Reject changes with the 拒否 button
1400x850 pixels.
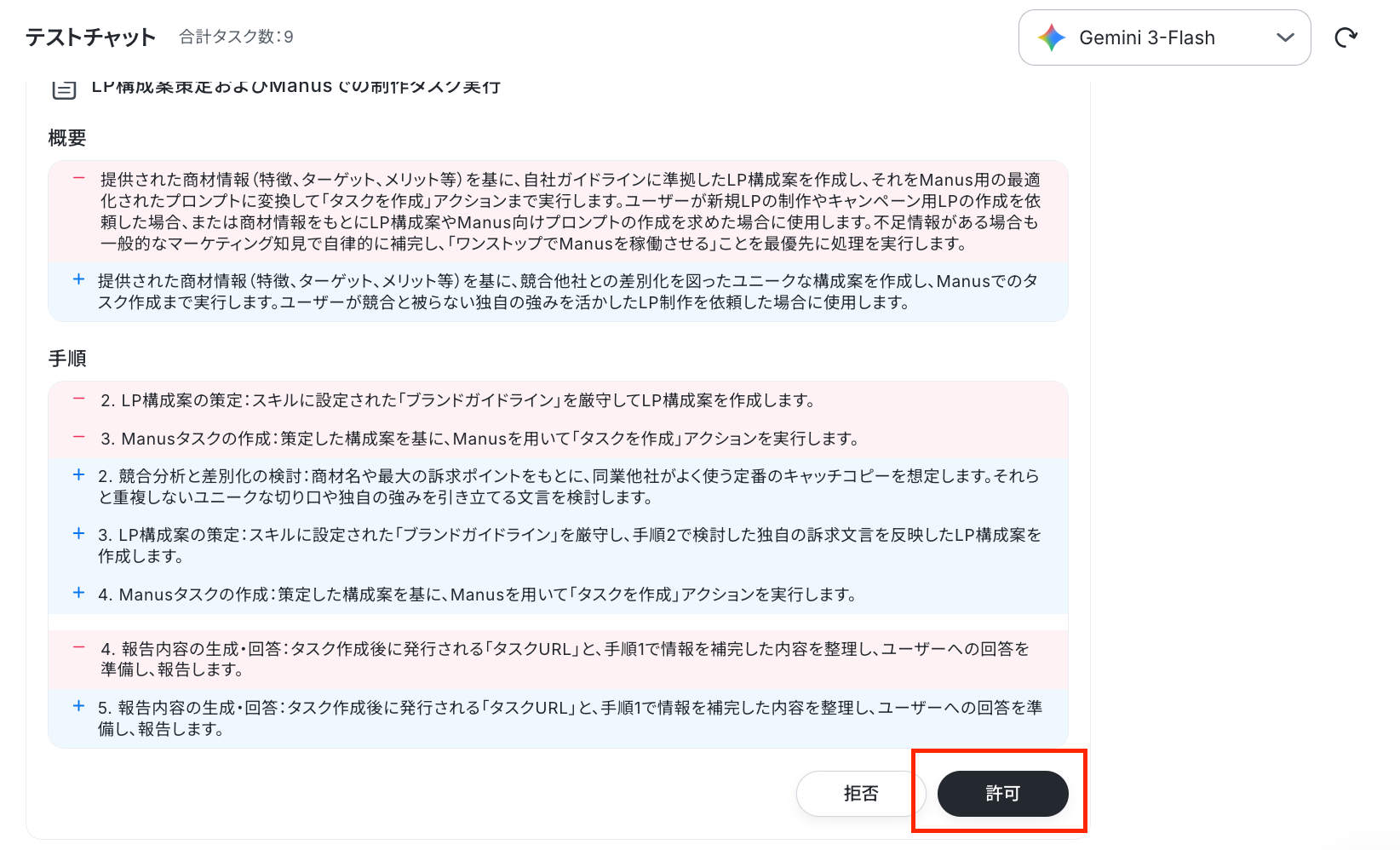tap(861, 794)
